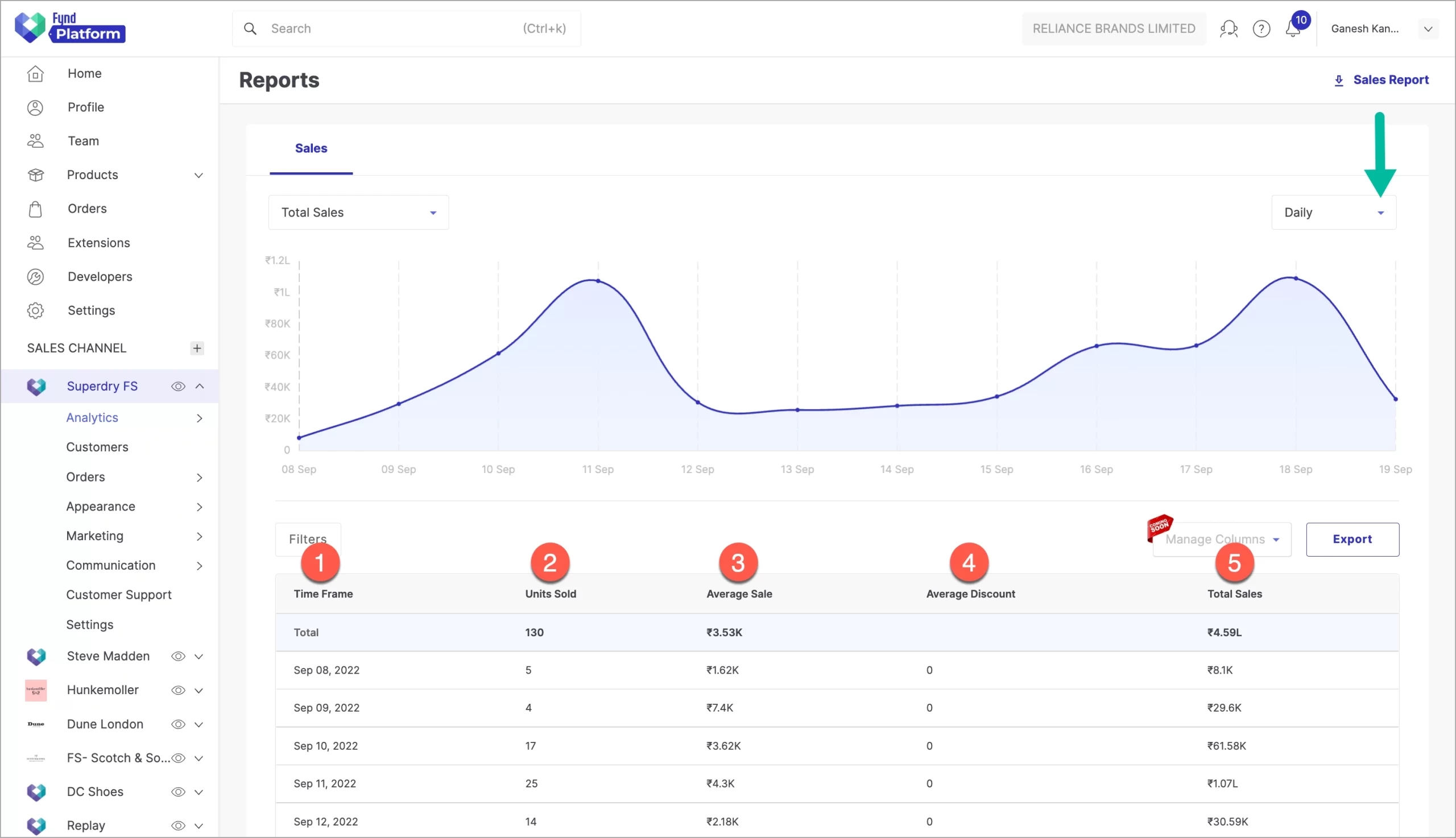Click the Extensions sidebar icon

click(35, 243)
